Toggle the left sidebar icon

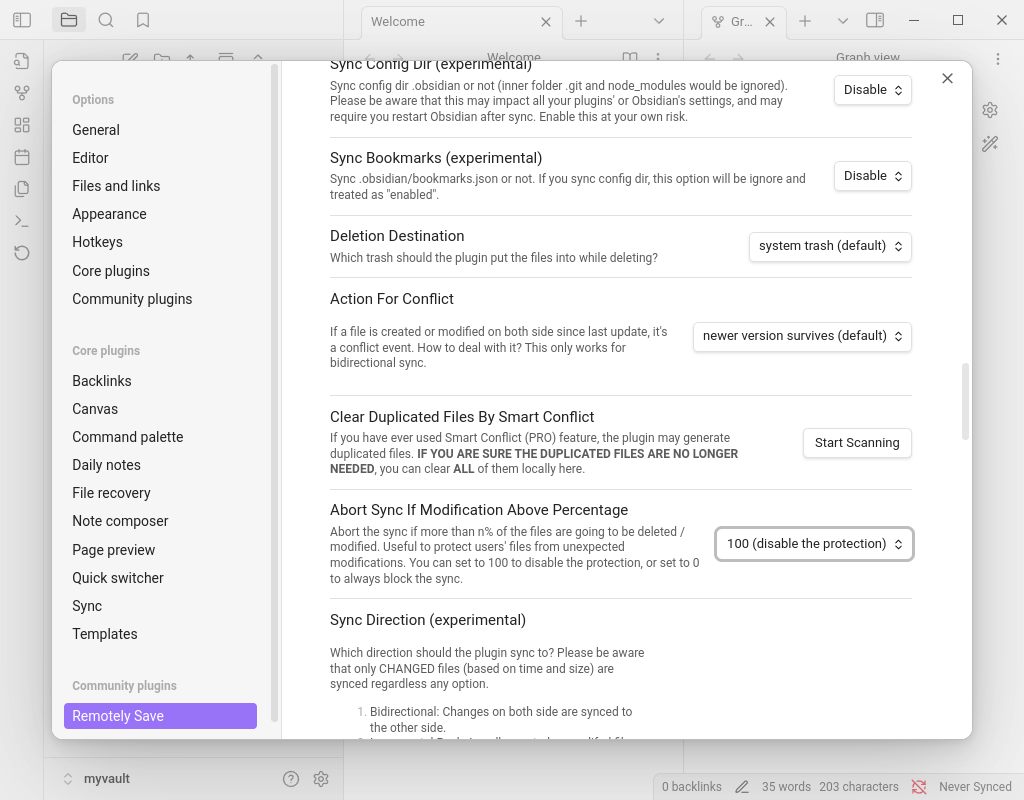click(x=22, y=20)
